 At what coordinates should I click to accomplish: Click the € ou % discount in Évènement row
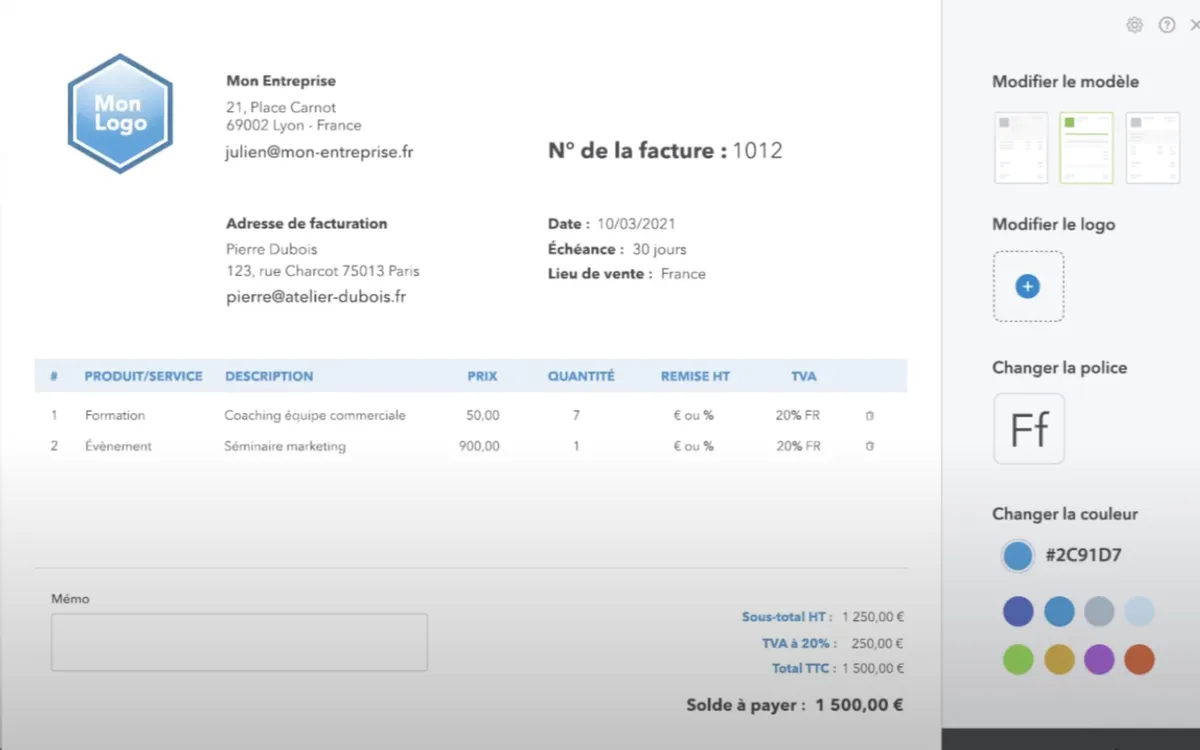pos(694,446)
